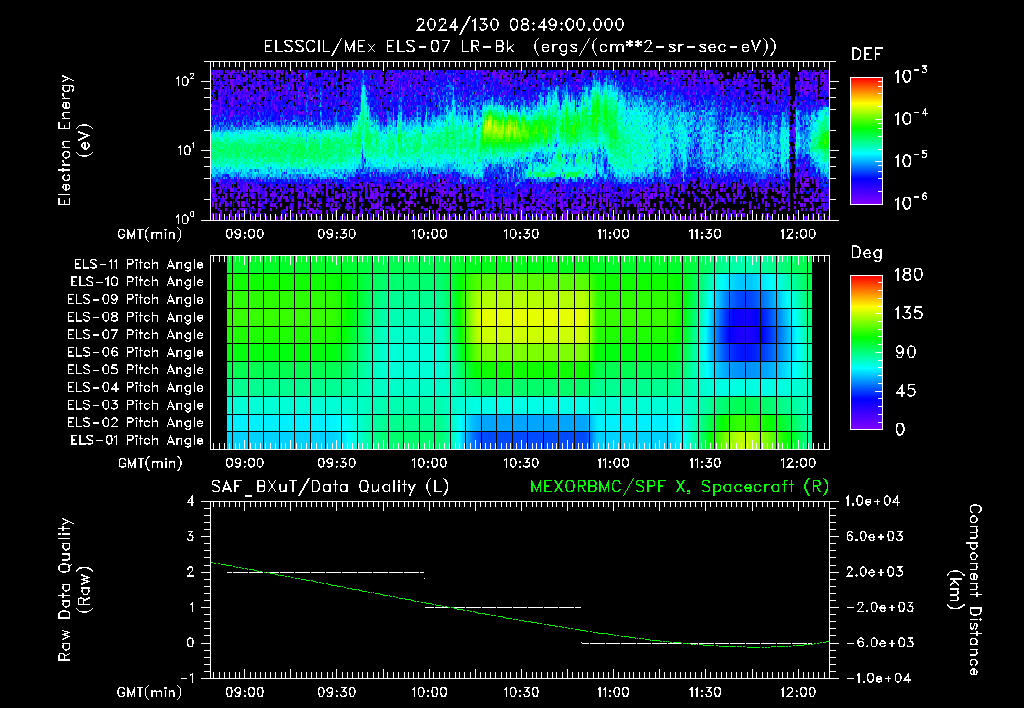This screenshot has height=708, width=1024.
Task: Click the 1.0e+04 right-axis distance value
Action: click(x=872, y=501)
